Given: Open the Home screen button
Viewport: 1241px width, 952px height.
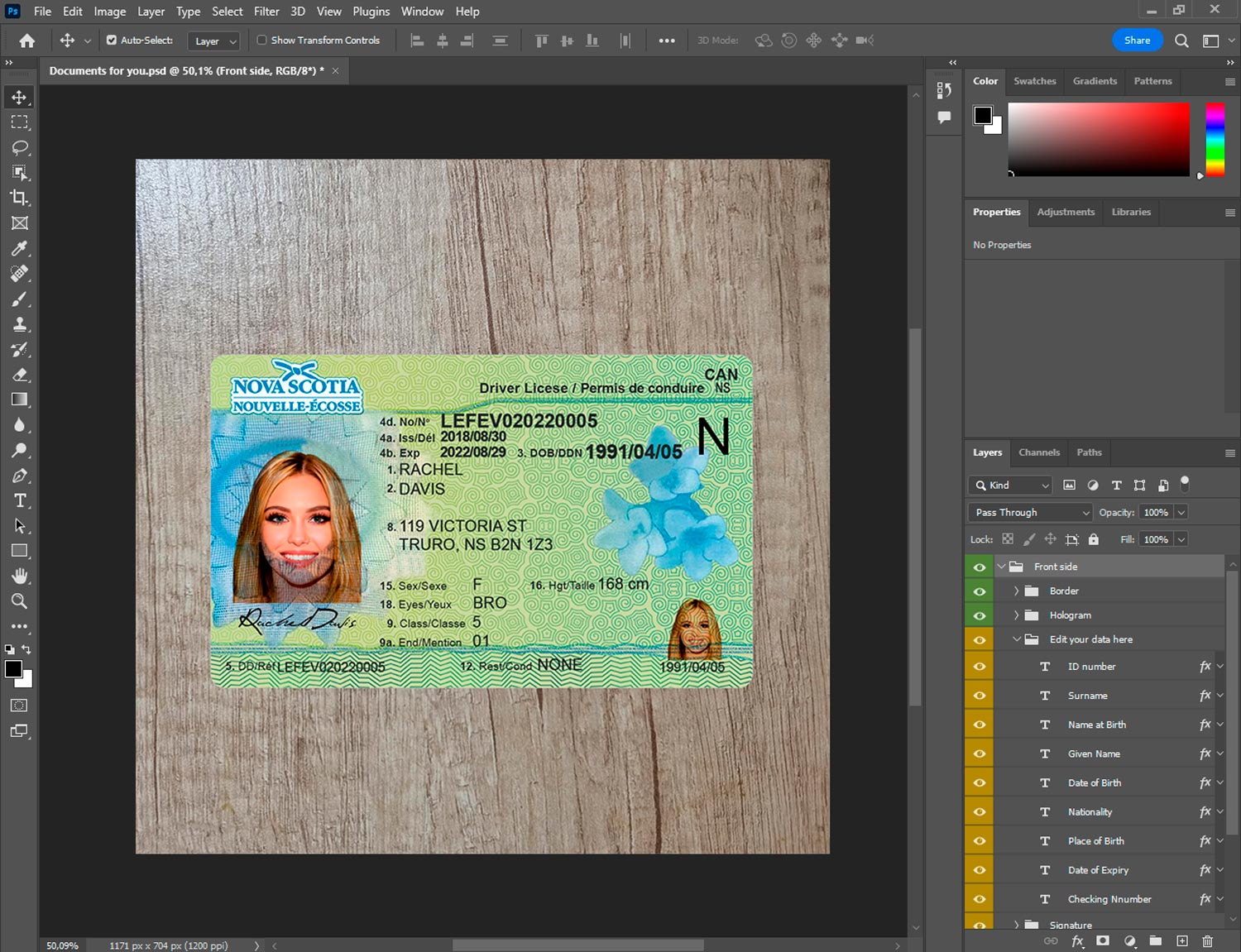Looking at the screenshot, I should point(27,41).
